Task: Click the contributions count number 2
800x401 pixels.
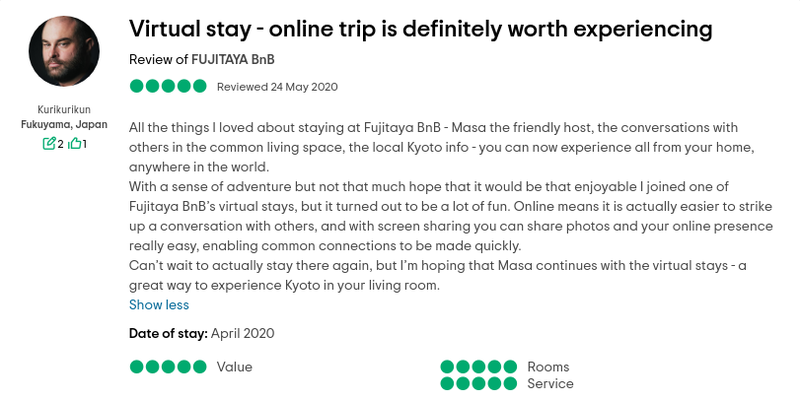Action: click(60, 144)
